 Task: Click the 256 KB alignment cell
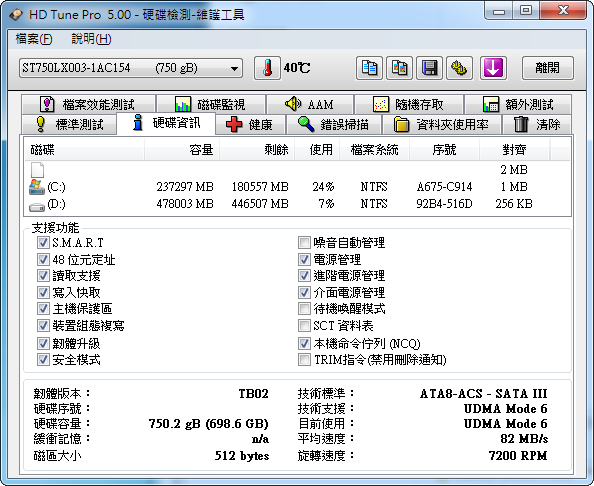[514, 204]
